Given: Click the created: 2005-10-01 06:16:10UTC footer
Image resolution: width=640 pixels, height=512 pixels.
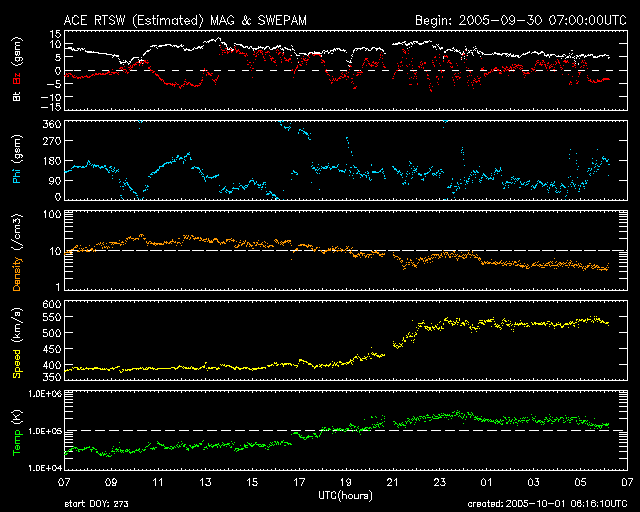Looking at the screenshot, I should pyautogui.click(x=547, y=504).
